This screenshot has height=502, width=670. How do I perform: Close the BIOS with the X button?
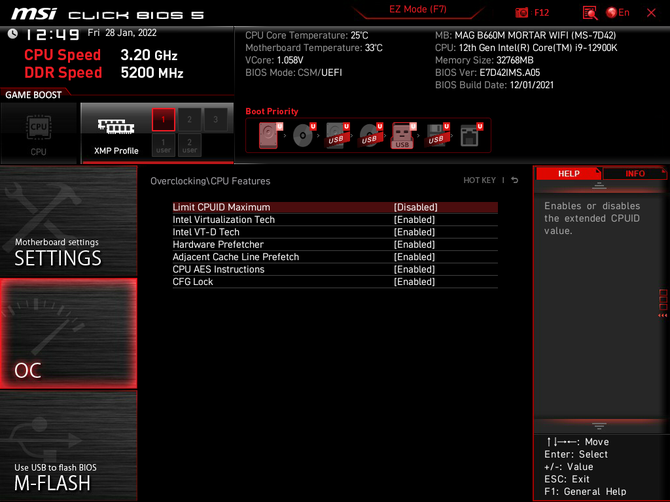[x=651, y=13]
